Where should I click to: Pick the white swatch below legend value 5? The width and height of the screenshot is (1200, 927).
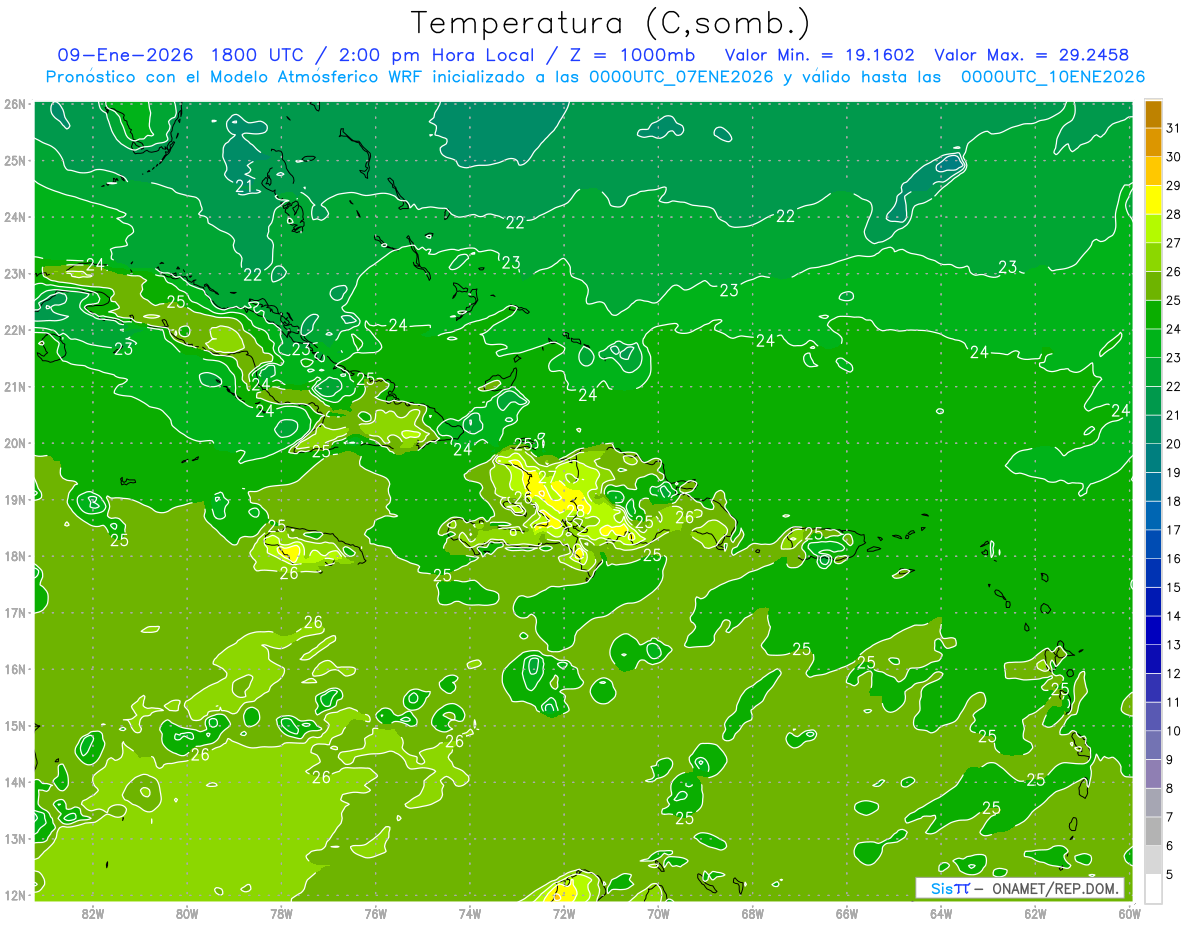pyautogui.click(x=1153, y=888)
